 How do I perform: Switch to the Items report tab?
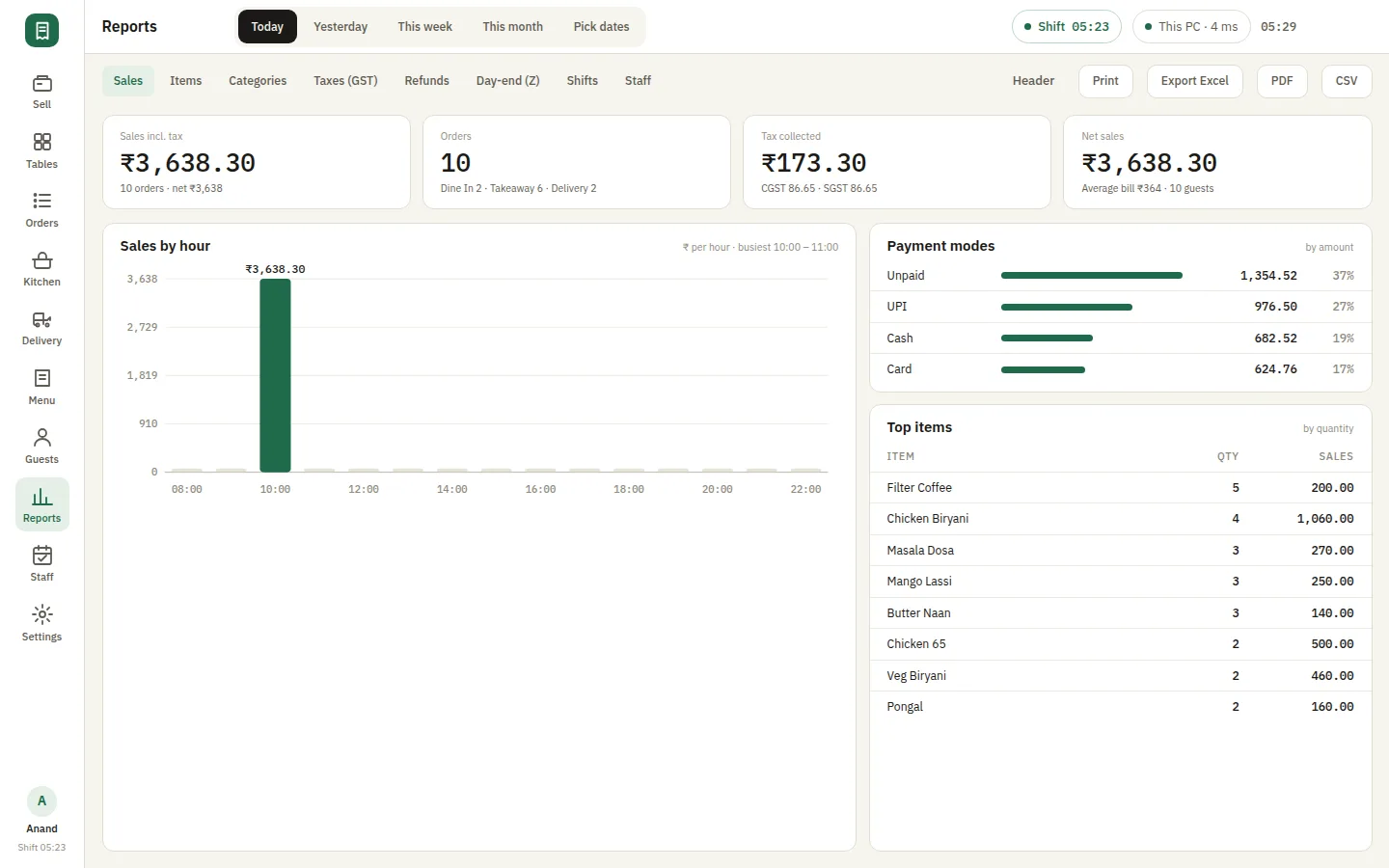point(186,81)
